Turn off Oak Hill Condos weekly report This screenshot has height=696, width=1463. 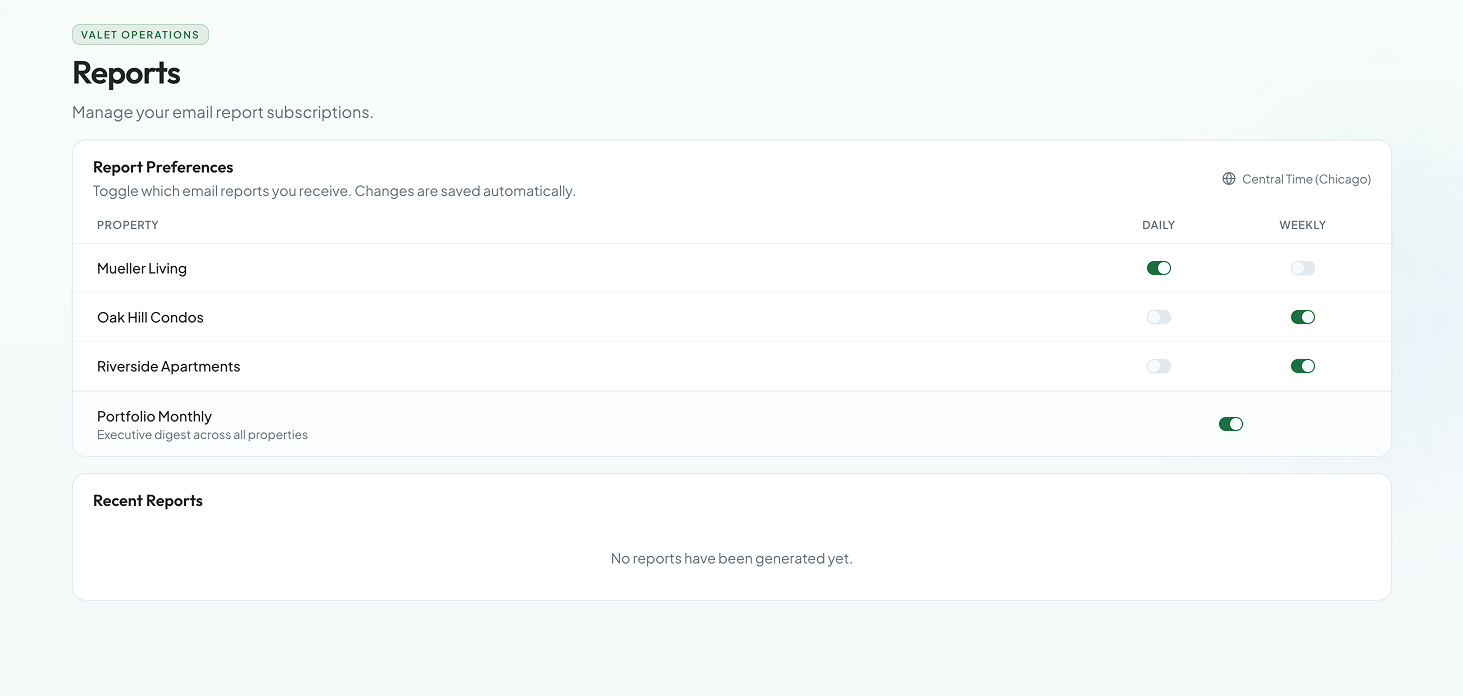click(1302, 317)
